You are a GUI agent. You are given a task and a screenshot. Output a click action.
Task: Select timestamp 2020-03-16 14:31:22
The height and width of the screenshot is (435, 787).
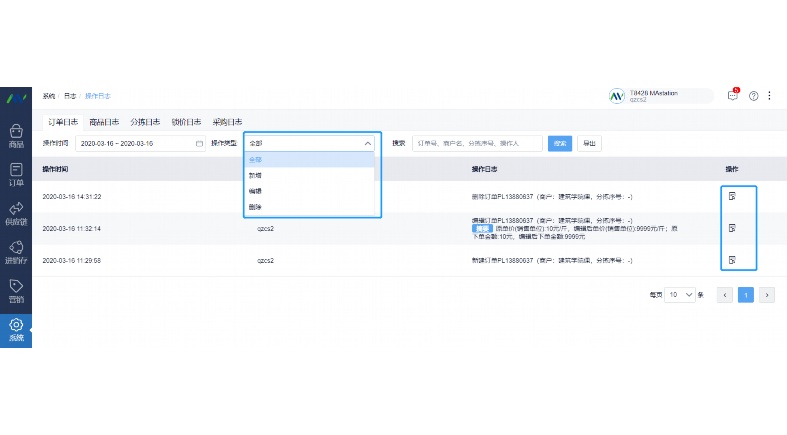(x=72, y=197)
